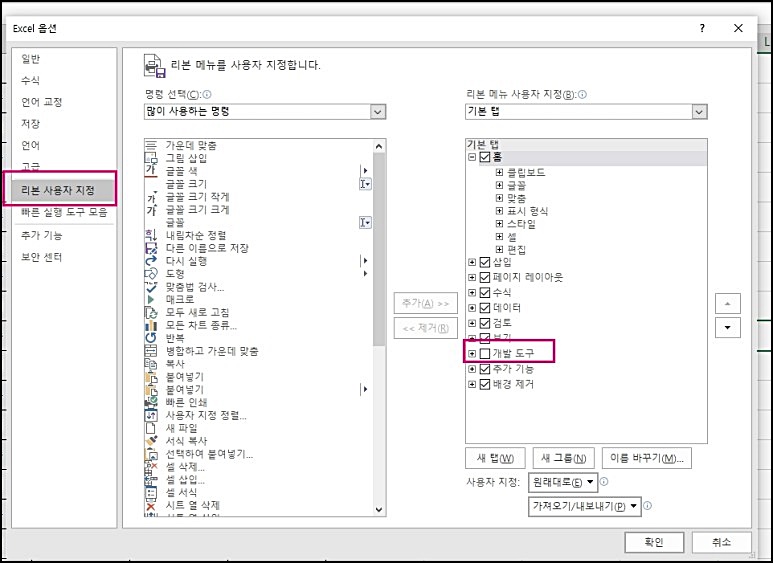Click the 모든 차트 종류 icon
773x563 pixels.
[x=151, y=325]
